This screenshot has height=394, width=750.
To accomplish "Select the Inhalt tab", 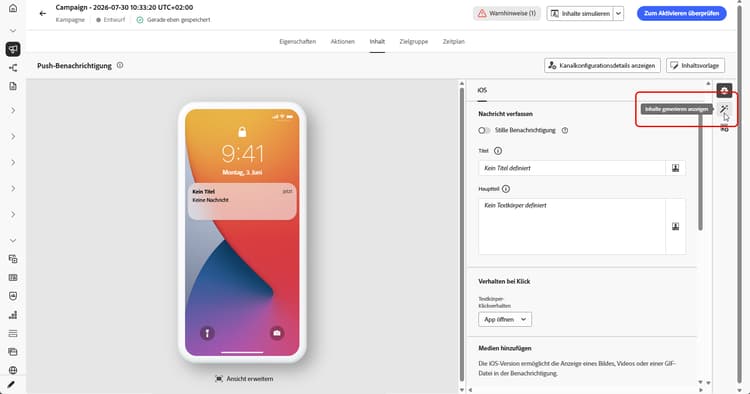I will 377,42.
